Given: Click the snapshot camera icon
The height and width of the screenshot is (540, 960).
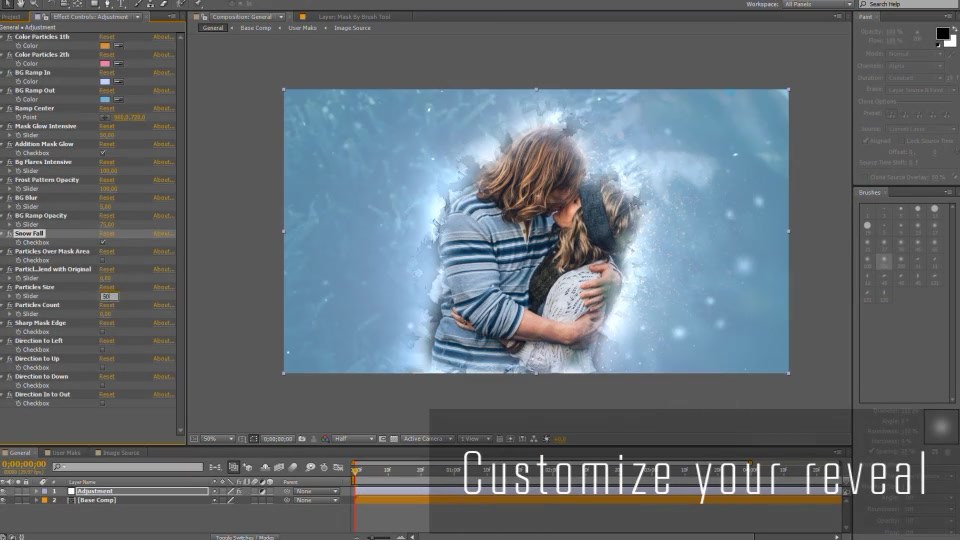Looking at the screenshot, I should [x=302, y=439].
